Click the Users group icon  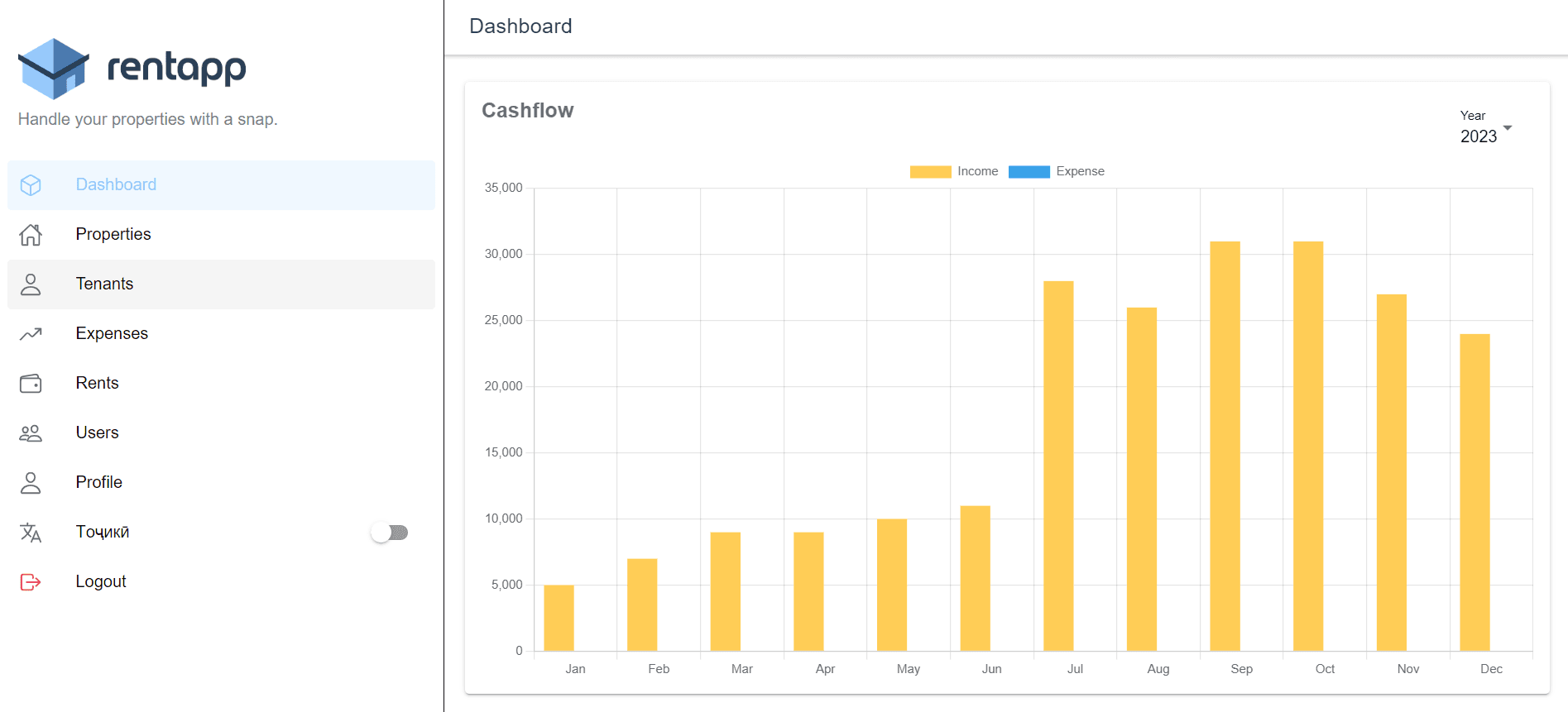[x=31, y=433]
